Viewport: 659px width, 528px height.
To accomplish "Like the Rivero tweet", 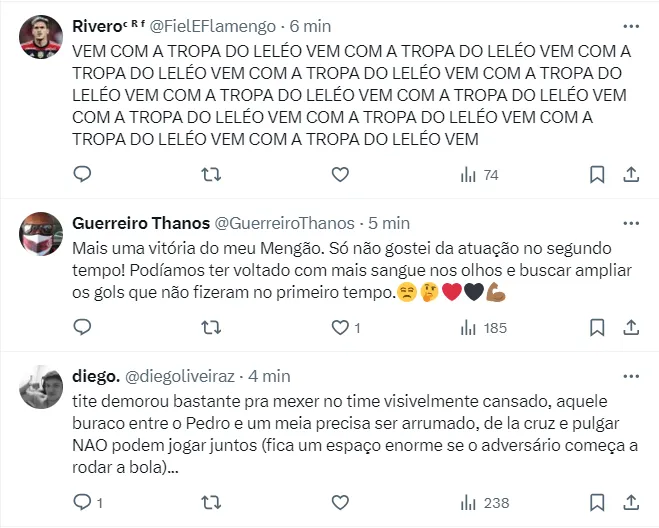I will (340, 175).
